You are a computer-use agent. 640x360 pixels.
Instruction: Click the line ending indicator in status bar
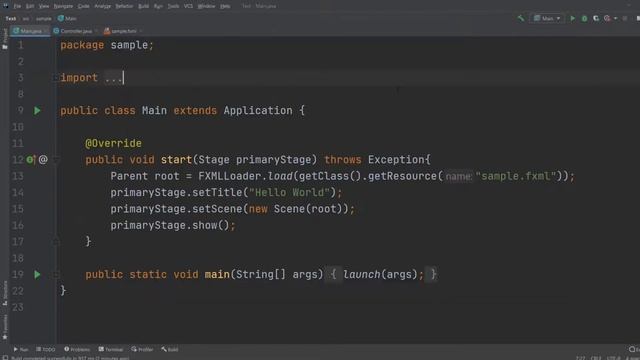pos(596,358)
